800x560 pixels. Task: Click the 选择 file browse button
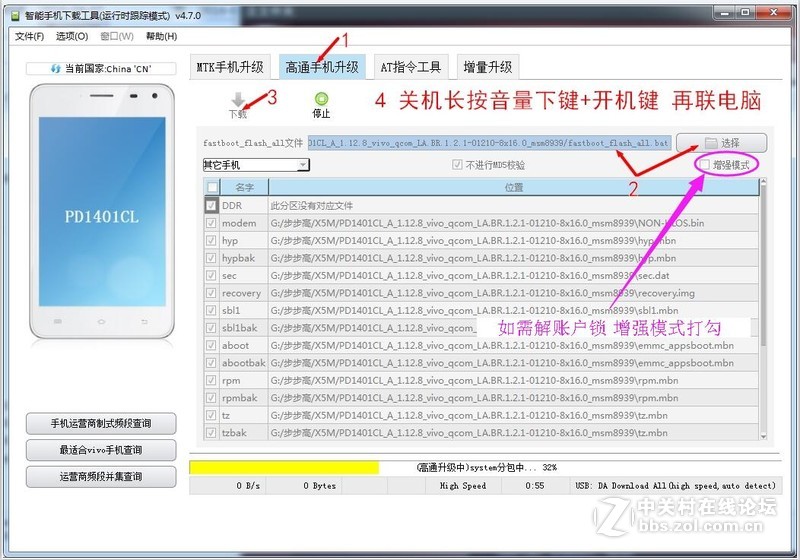coord(721,143)
